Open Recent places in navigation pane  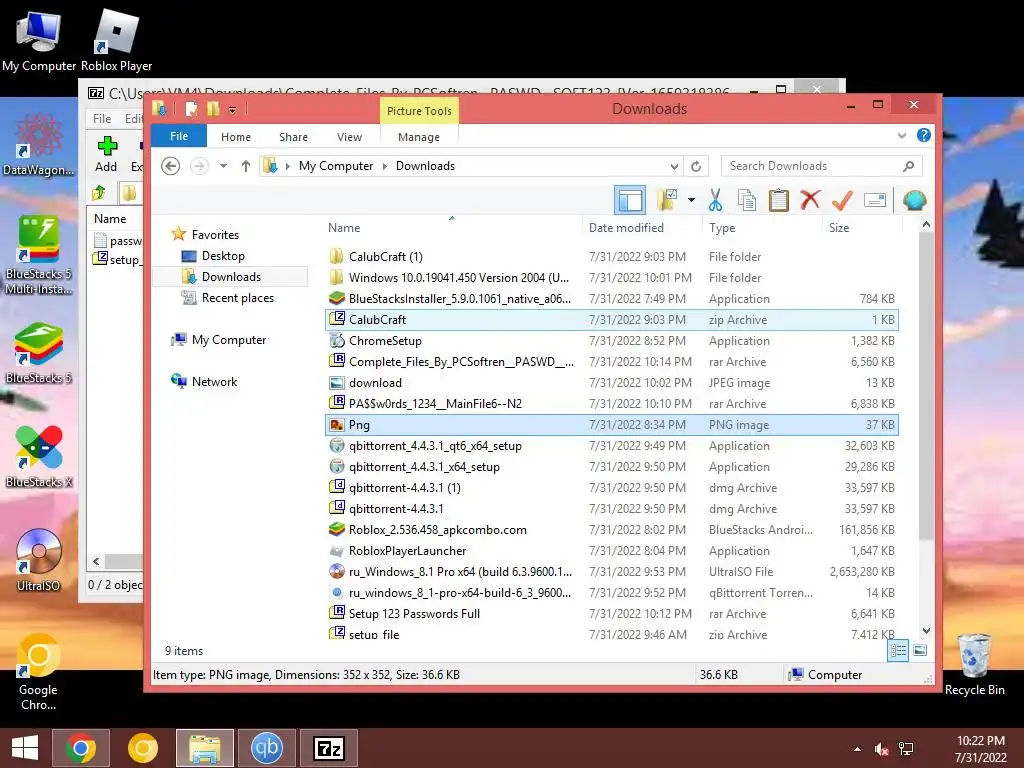(238, 298)
